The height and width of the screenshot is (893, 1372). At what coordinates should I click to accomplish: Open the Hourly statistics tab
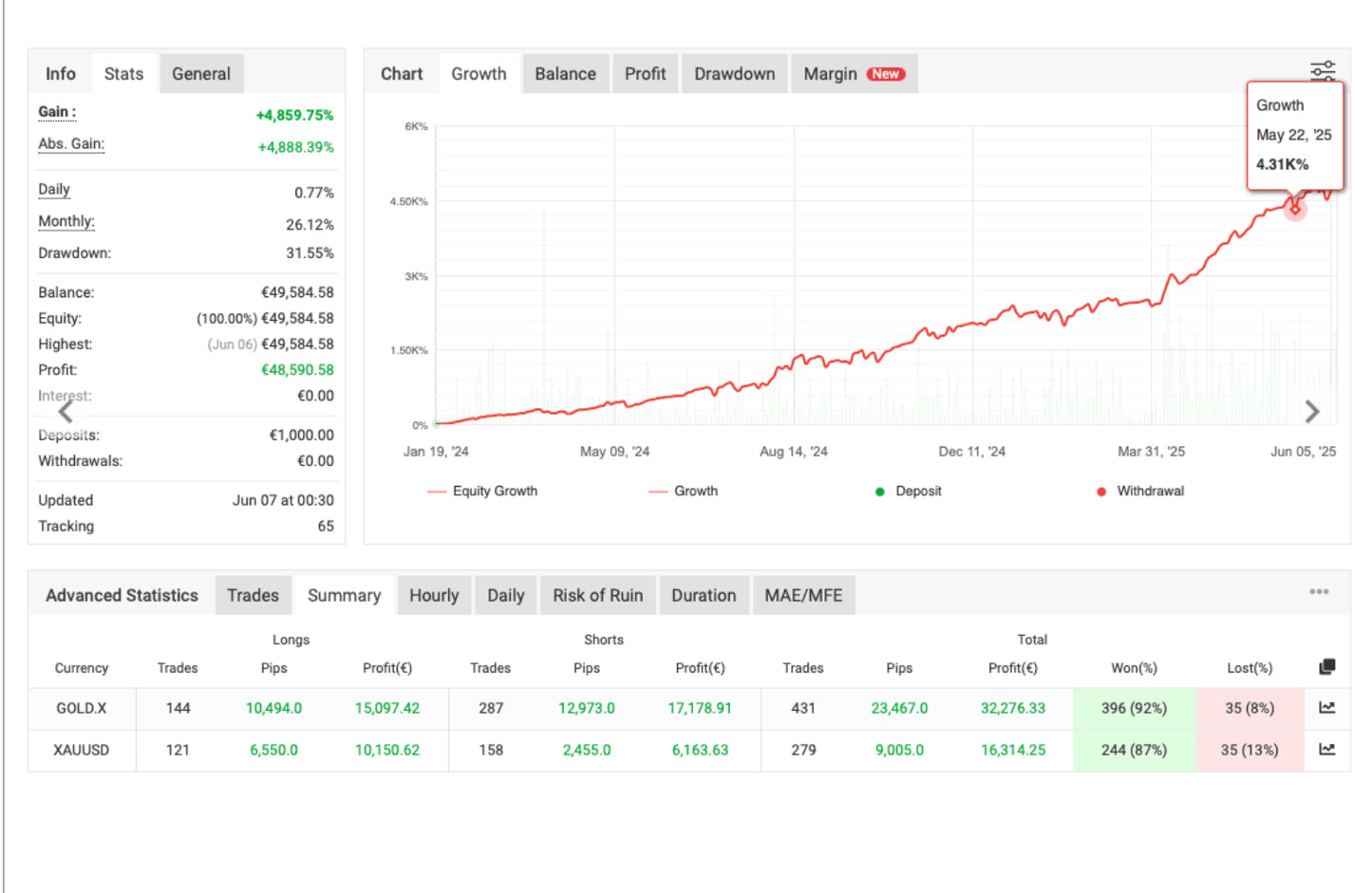click(x=434, y=596)
